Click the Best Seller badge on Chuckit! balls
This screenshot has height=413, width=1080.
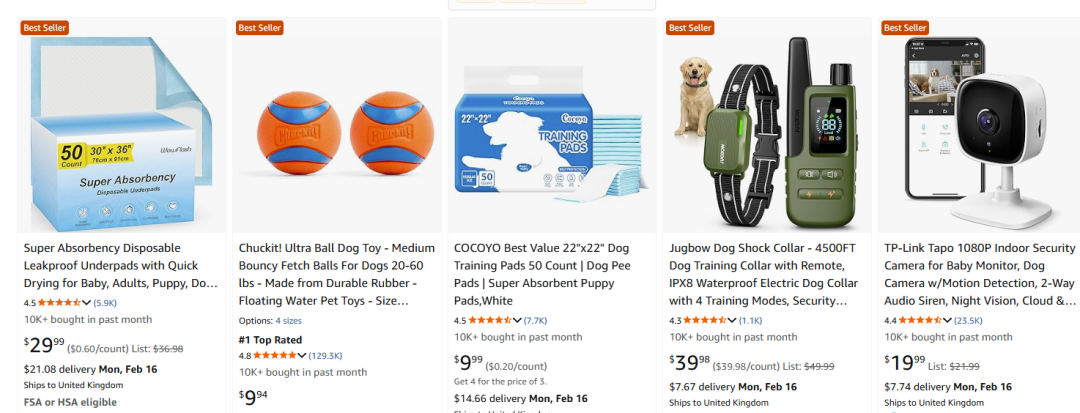[260, 28]
